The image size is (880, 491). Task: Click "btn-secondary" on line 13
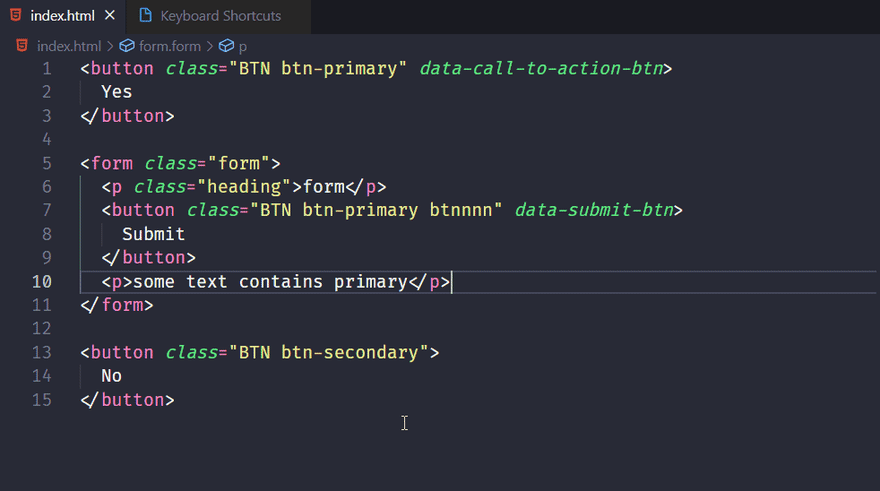pos(350,353)
